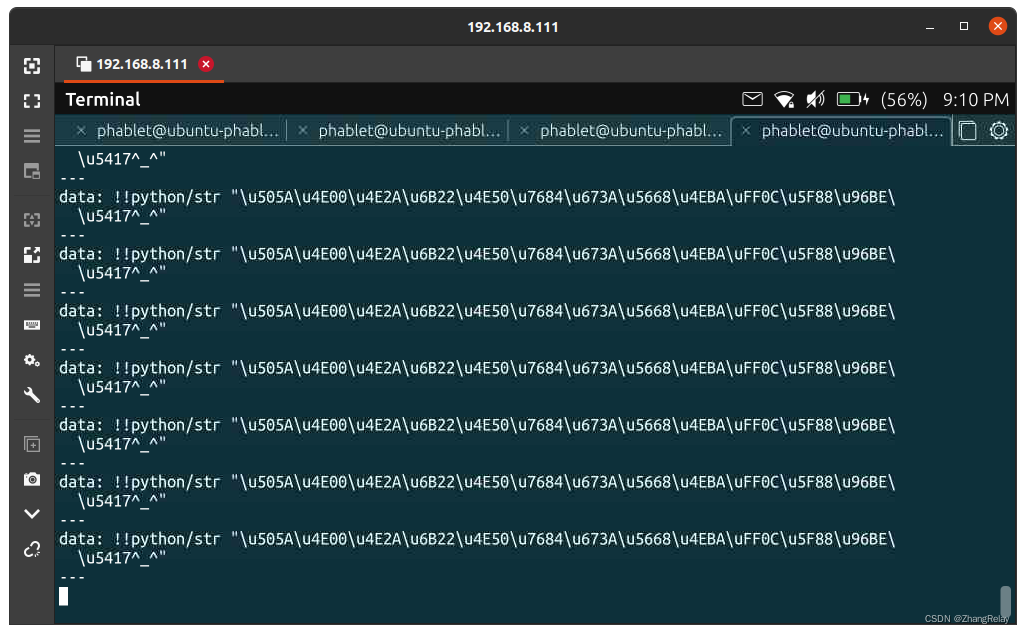Click the resize window to fit remote icon
Image resolution: width=1026 pixels, height=634 pixels.
(32, 65)
